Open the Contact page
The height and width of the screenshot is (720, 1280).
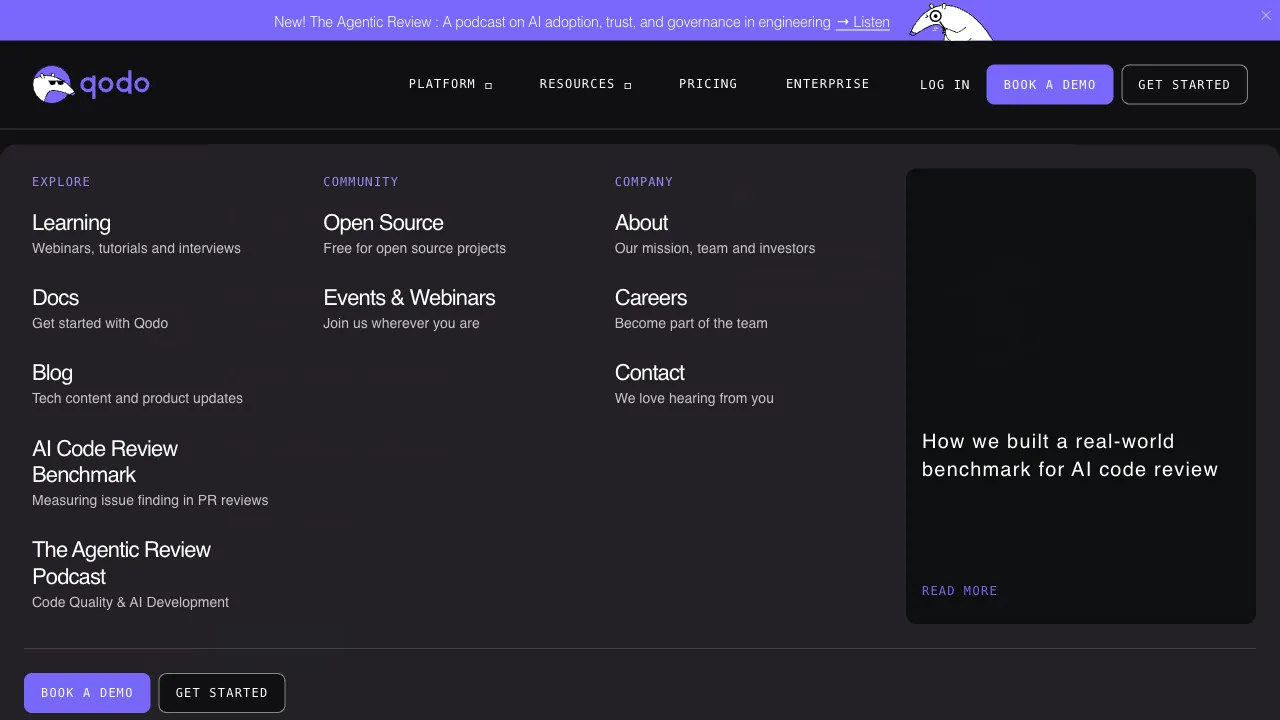(x=649, y=373)
